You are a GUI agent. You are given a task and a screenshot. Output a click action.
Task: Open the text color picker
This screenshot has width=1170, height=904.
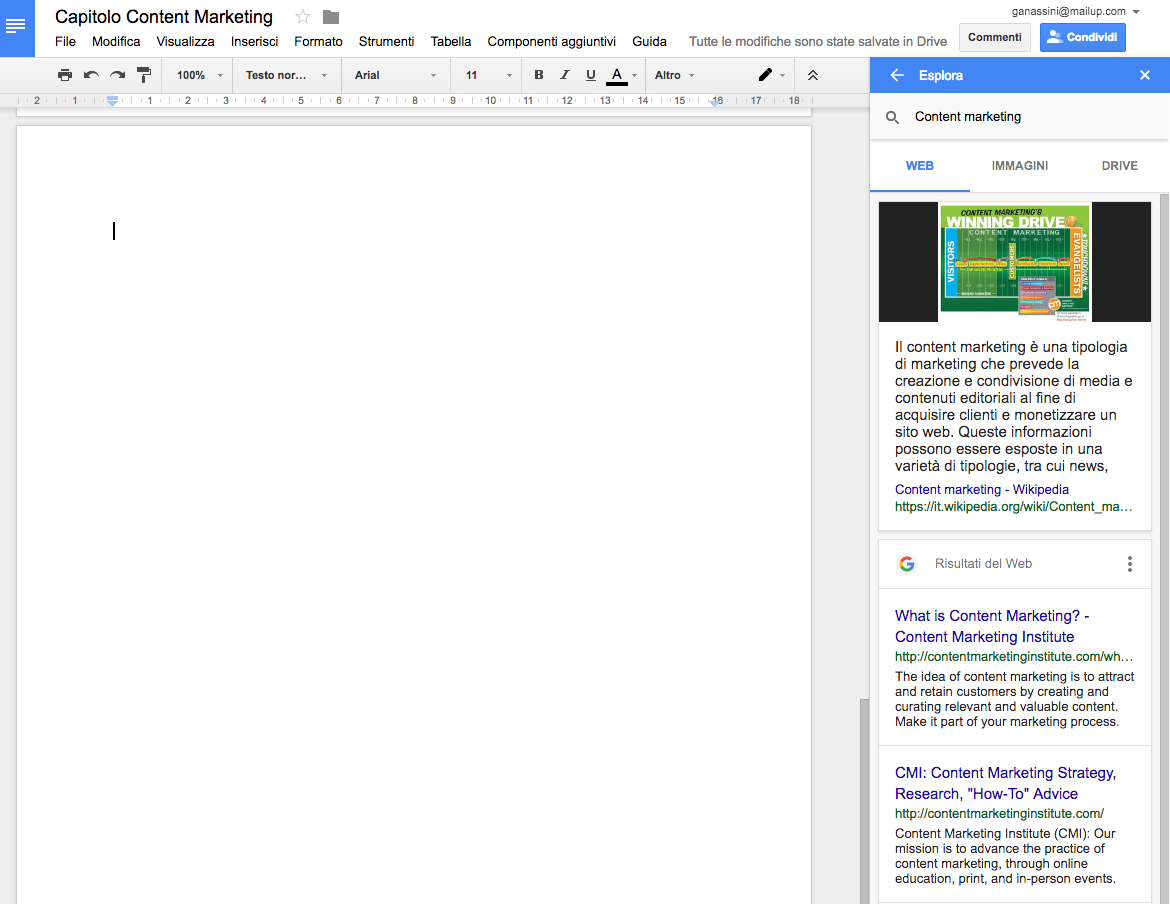[617, 75]
